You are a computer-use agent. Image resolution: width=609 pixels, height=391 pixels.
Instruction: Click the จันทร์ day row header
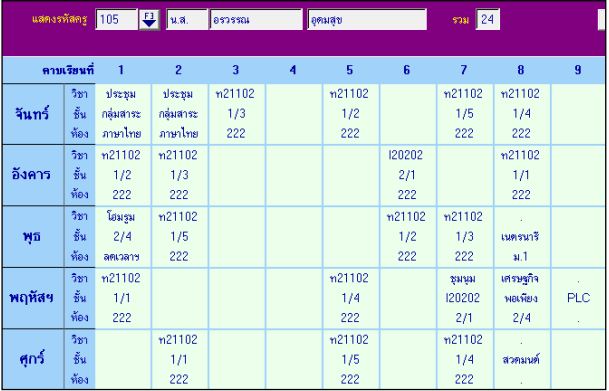(x=33, y=114)
